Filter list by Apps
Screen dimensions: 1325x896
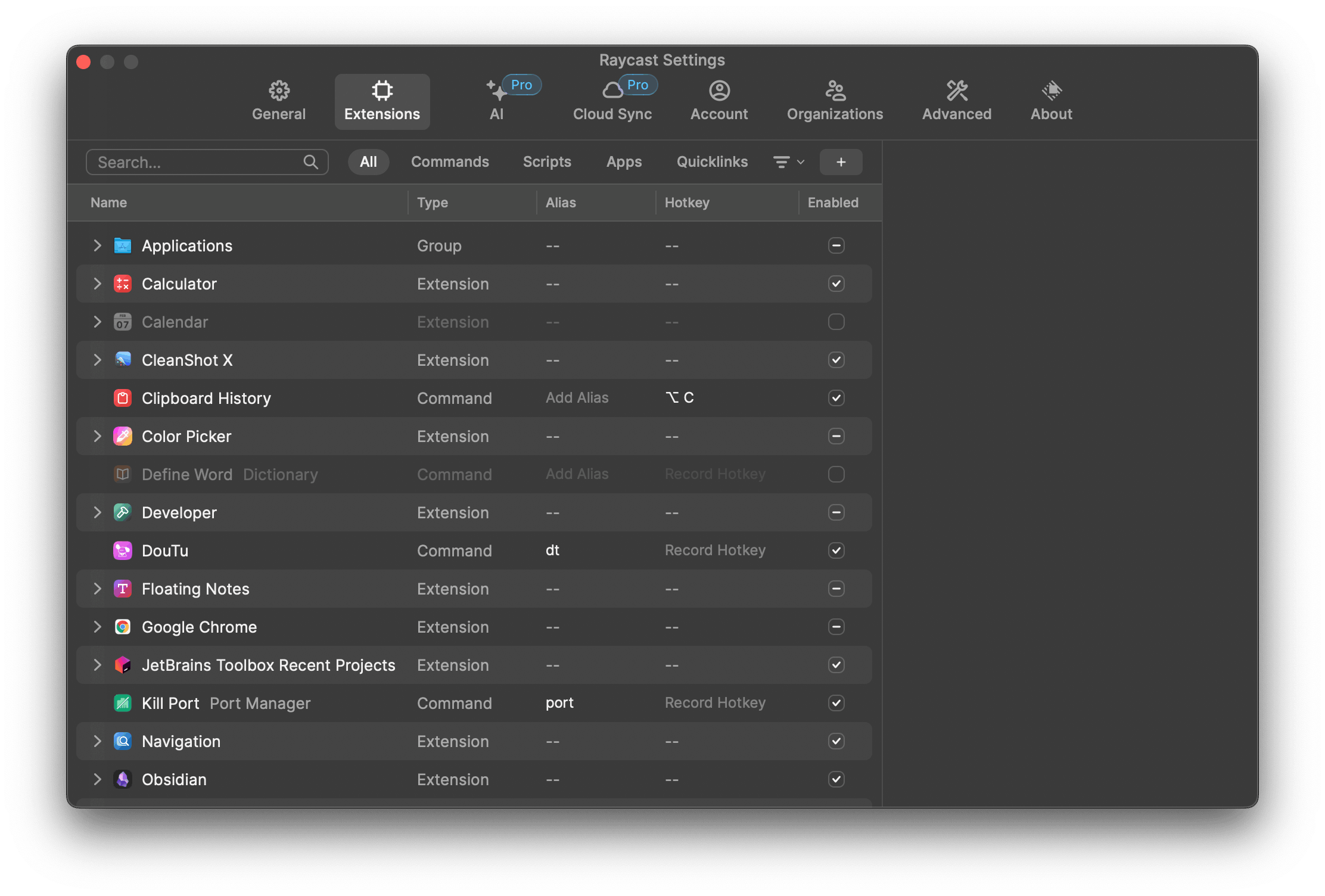click(624, 162)
